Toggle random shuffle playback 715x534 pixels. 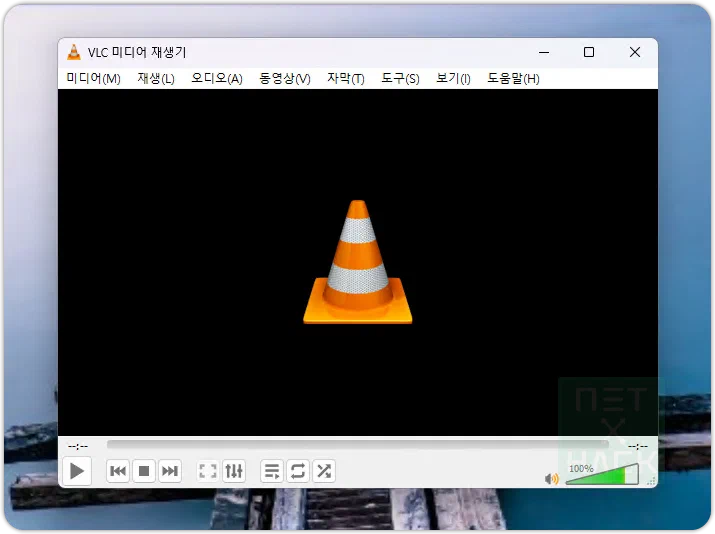tap(324, 471)
